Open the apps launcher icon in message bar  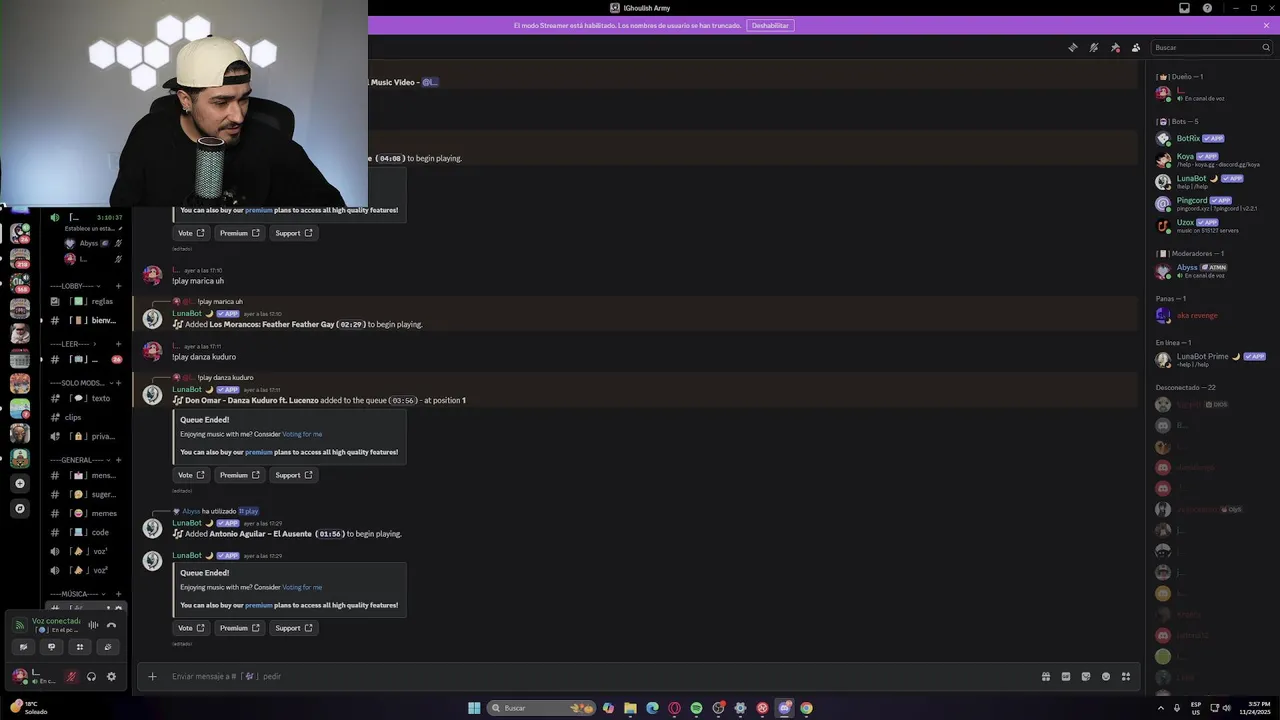[1126, 676]
